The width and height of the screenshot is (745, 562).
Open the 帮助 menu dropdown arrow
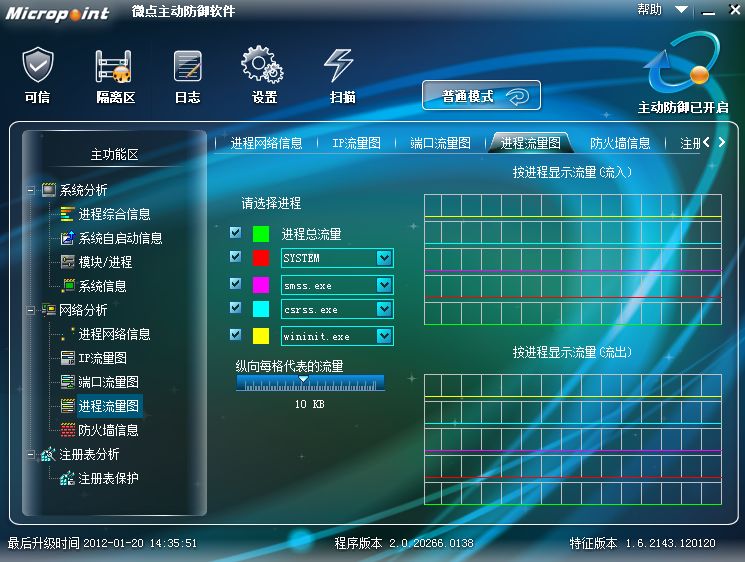pyautogui.click(x=681, y=10)
